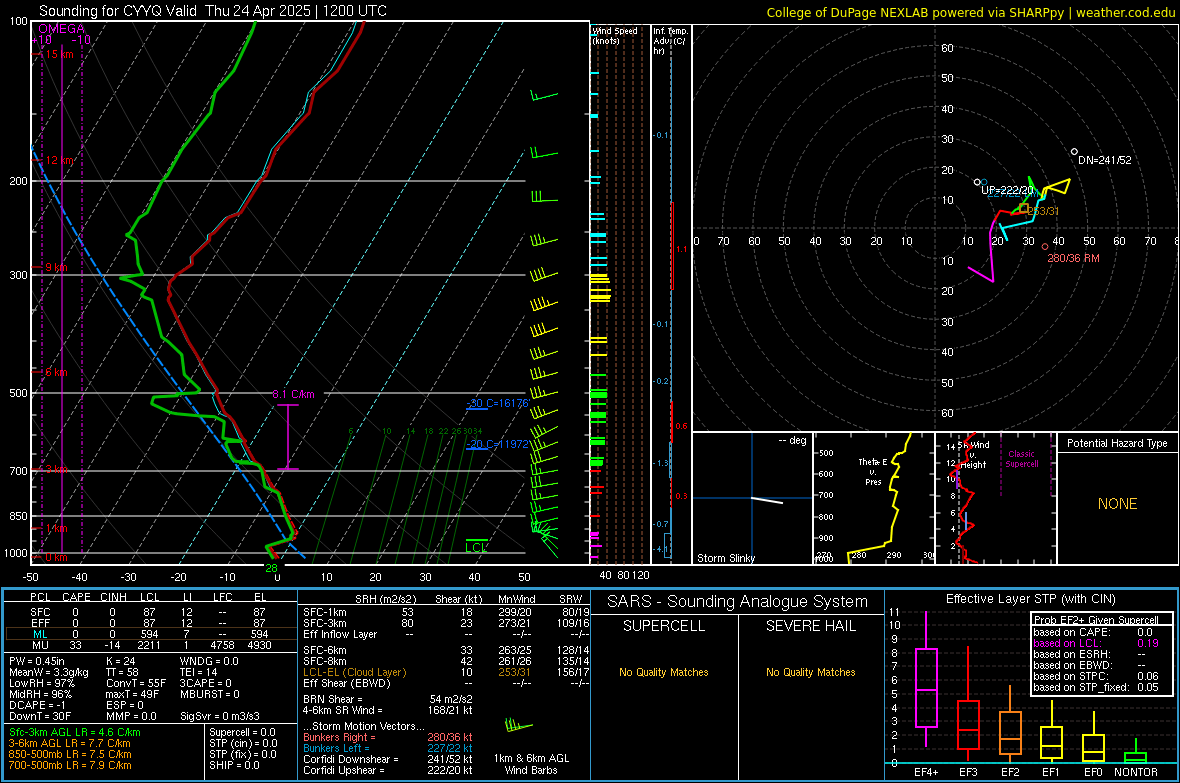Click the 'Theta-E v. Pres' panel label

[873, 472]
